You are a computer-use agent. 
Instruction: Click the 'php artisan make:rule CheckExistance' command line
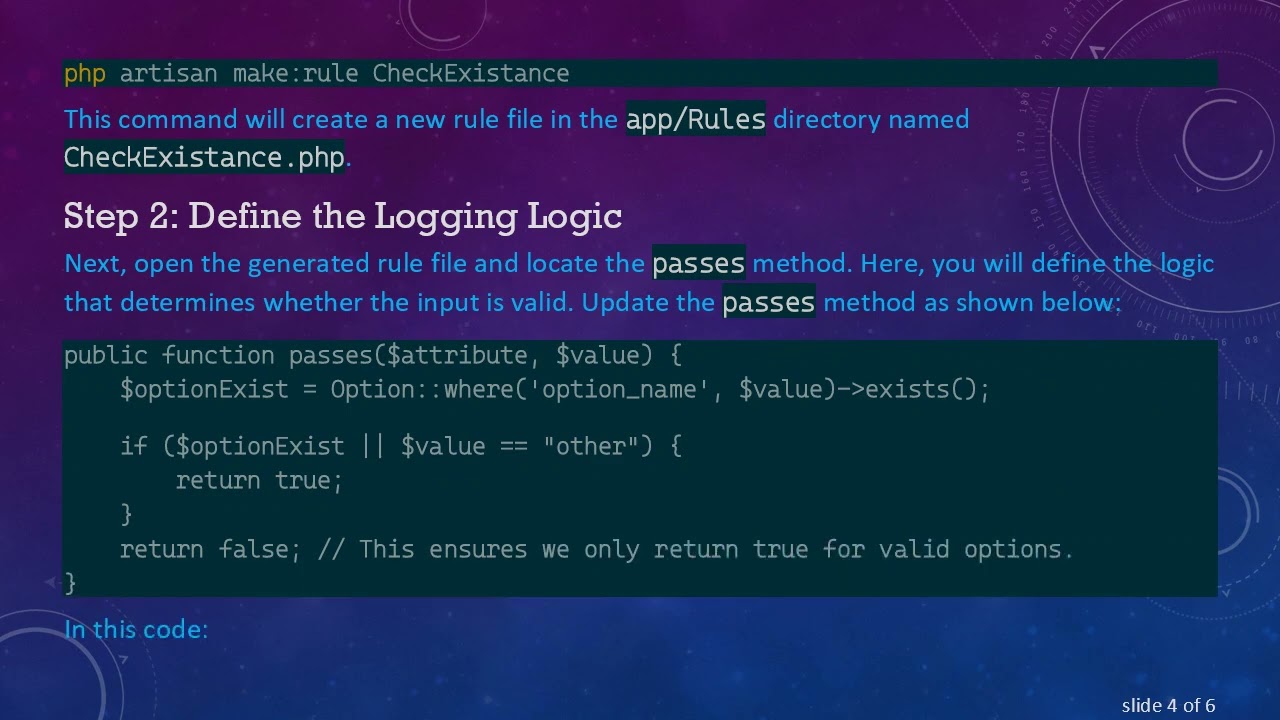[316, 73]
